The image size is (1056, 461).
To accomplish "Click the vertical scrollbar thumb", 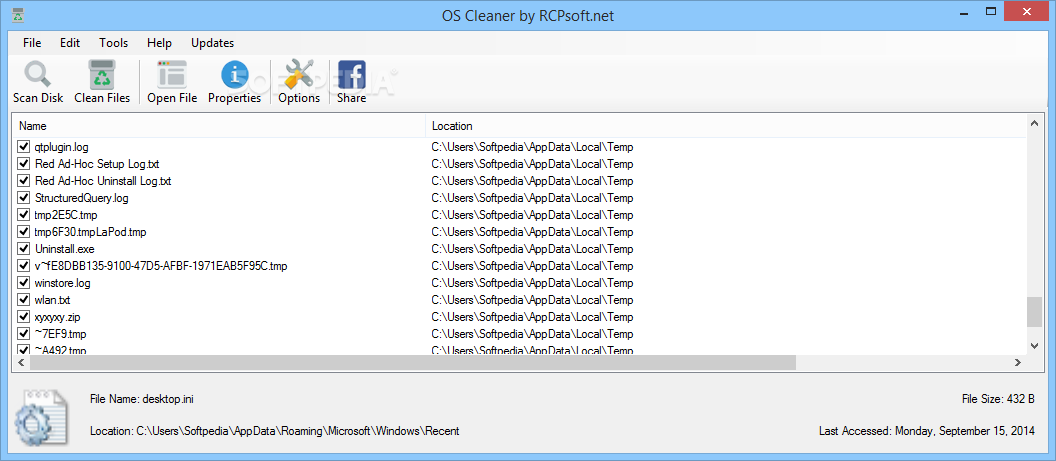I will tap(1034, 312).
